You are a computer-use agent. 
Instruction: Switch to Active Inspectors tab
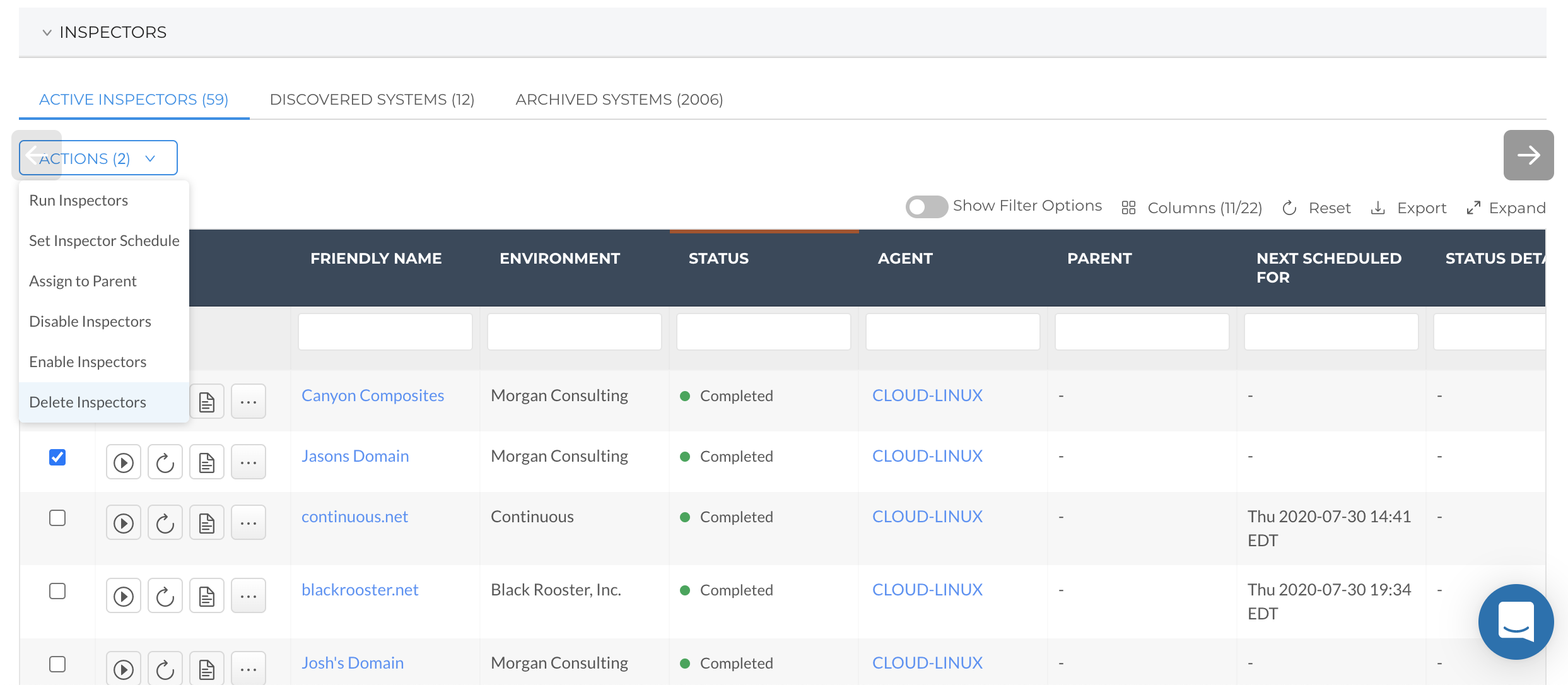coord(134,99)
